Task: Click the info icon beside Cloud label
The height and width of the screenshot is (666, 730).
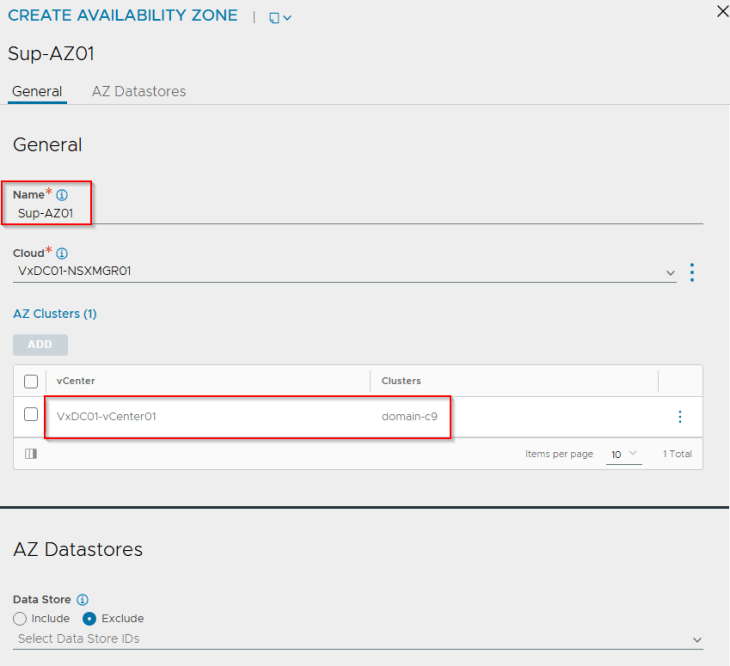Action: point(62,254)
